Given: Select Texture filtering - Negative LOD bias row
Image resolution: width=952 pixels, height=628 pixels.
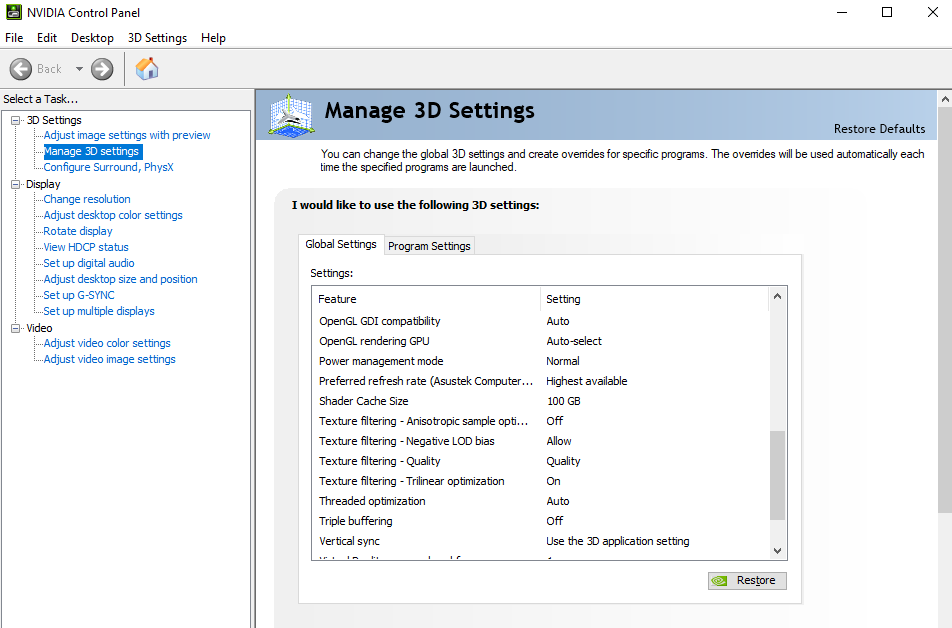Looking at the screenshot, I should (x=540, y=441).
